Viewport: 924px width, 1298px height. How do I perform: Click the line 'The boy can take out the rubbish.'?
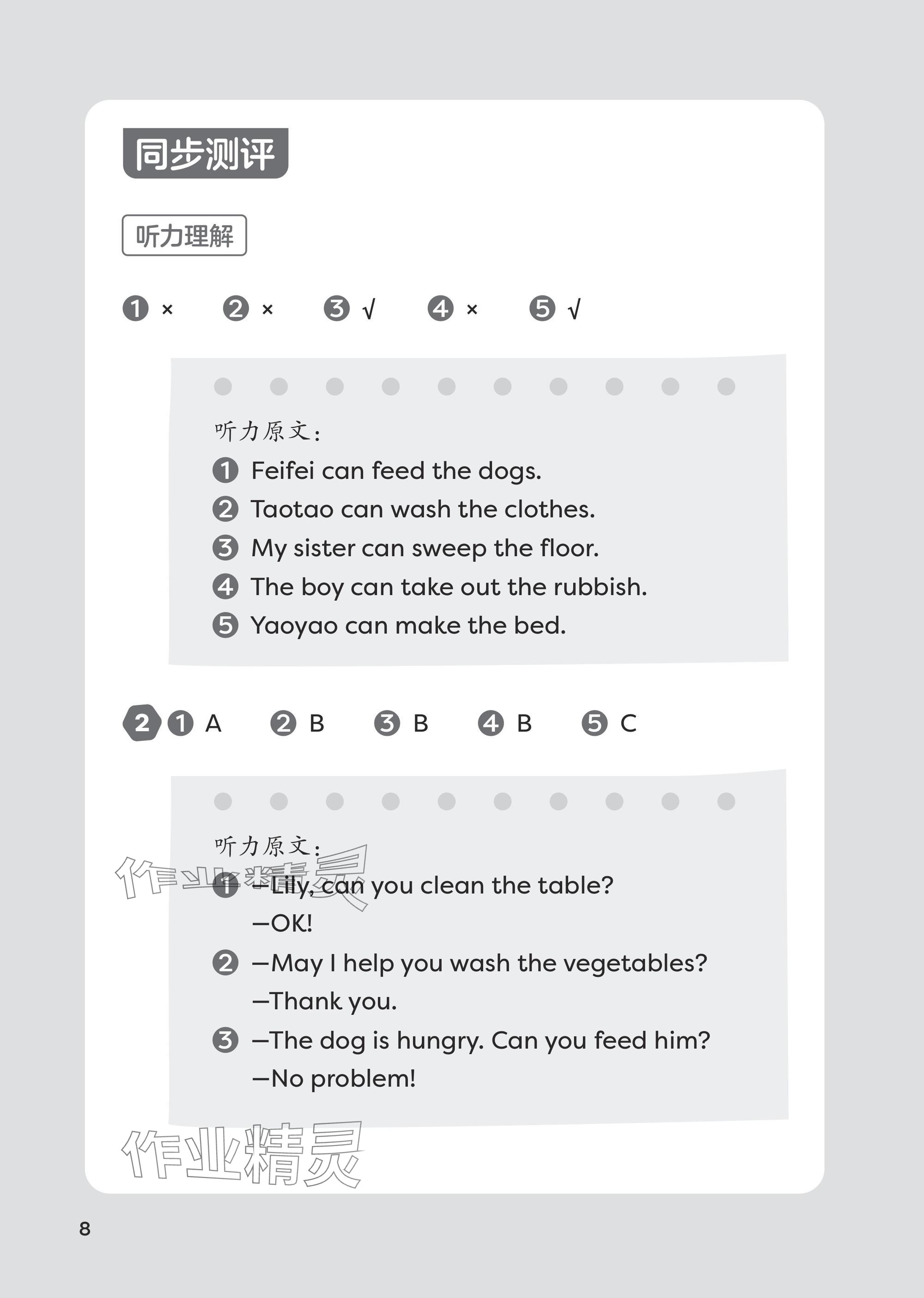[449, 587]
